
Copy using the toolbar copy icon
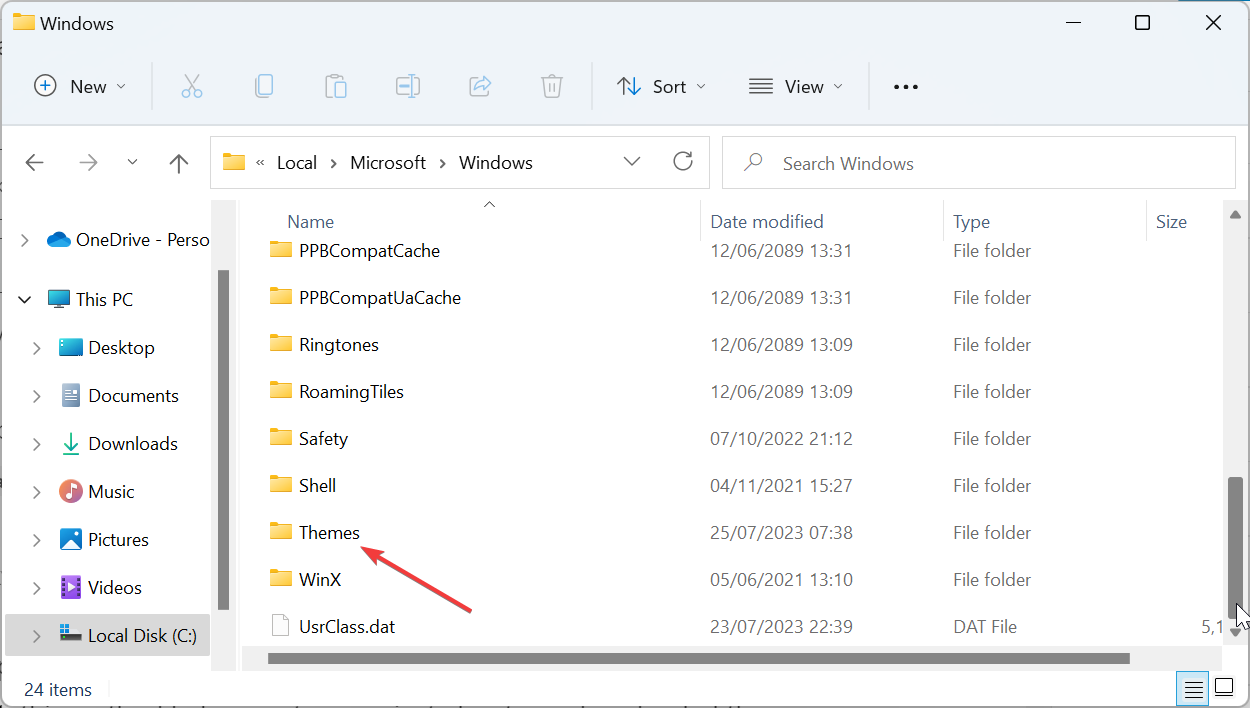pyautogui.click(x=264, y=86)
